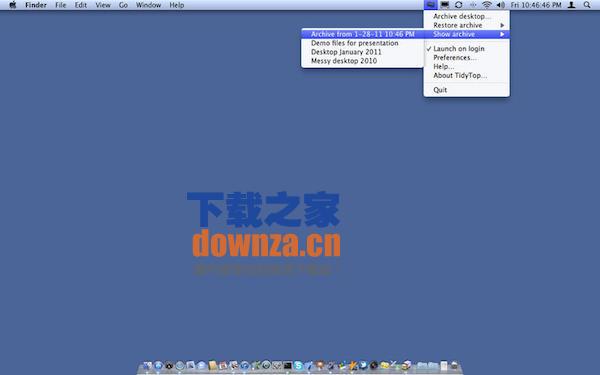Open TidyTop Help...
This screenshot has width=600, height=375.
(466, 66)
